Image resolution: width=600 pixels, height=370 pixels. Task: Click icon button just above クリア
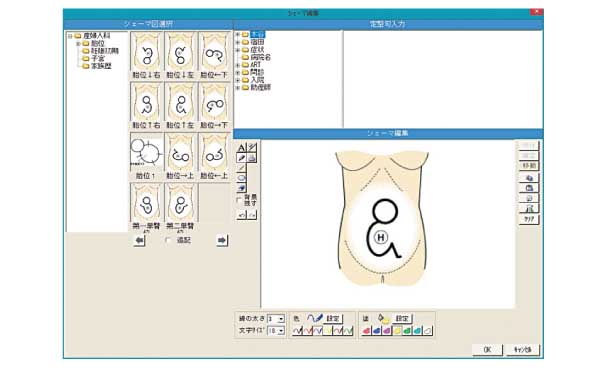point(529,209)
